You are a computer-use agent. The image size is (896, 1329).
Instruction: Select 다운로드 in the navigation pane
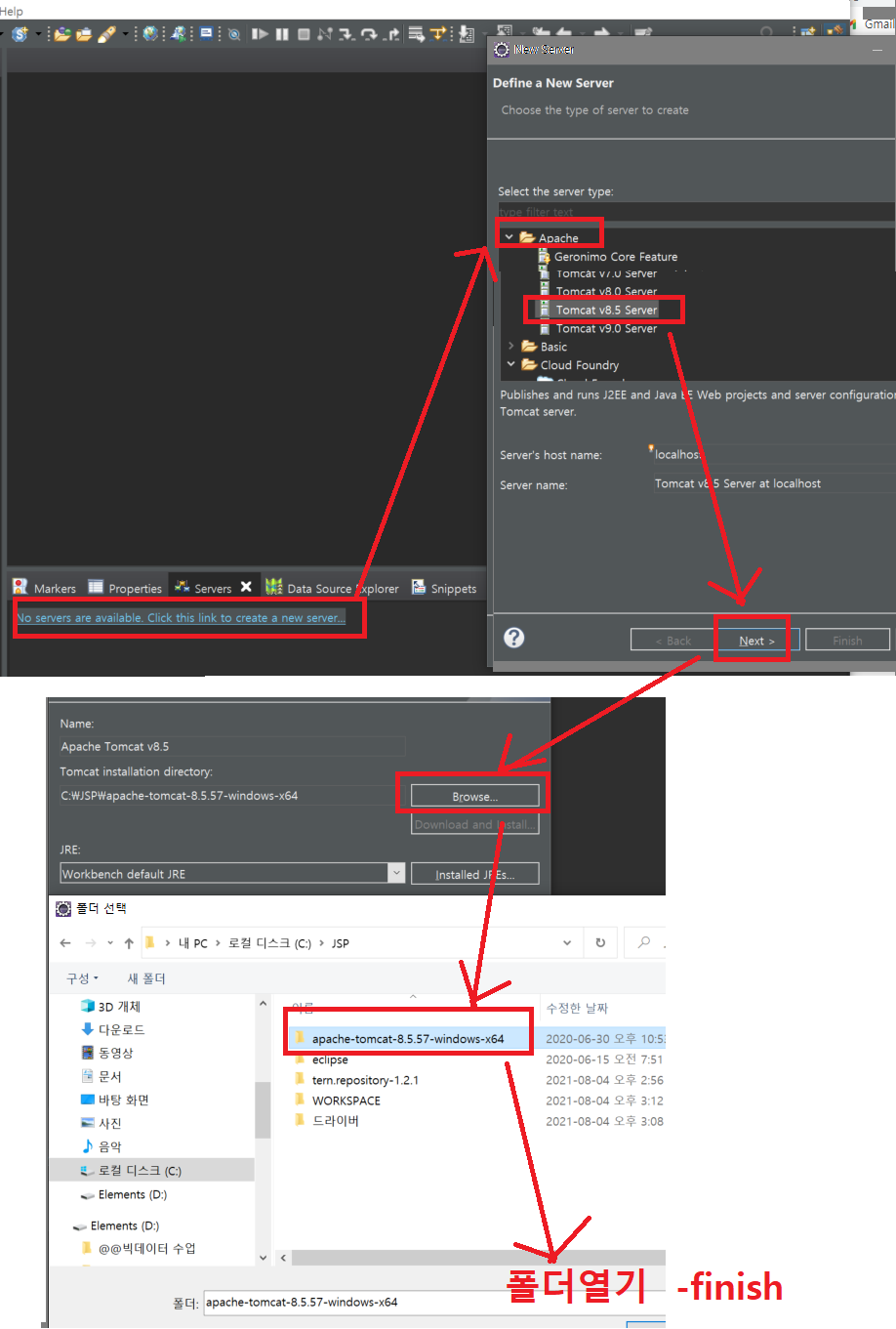click(x=113, y=1029)
